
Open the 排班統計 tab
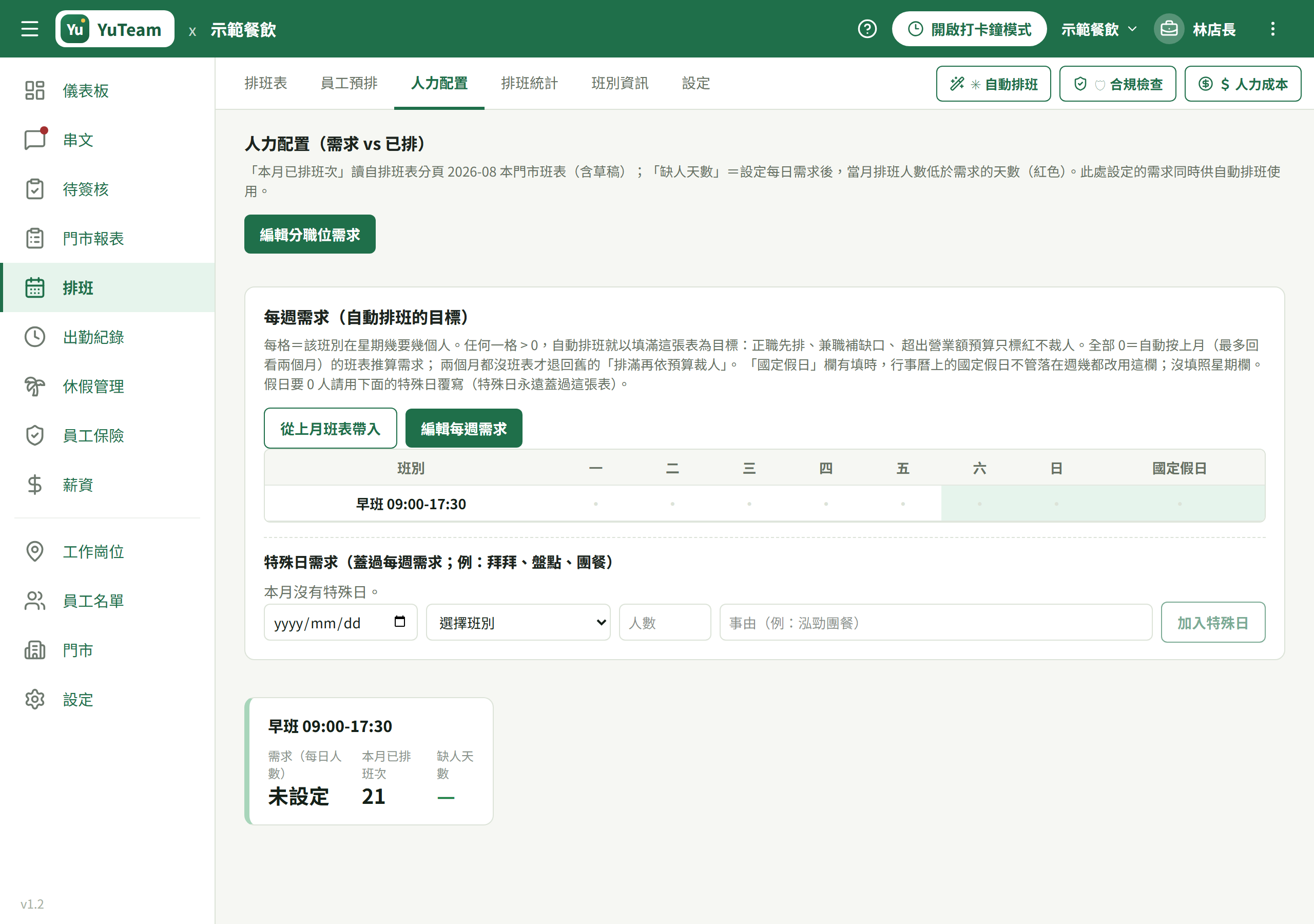(x=529, y=84)
